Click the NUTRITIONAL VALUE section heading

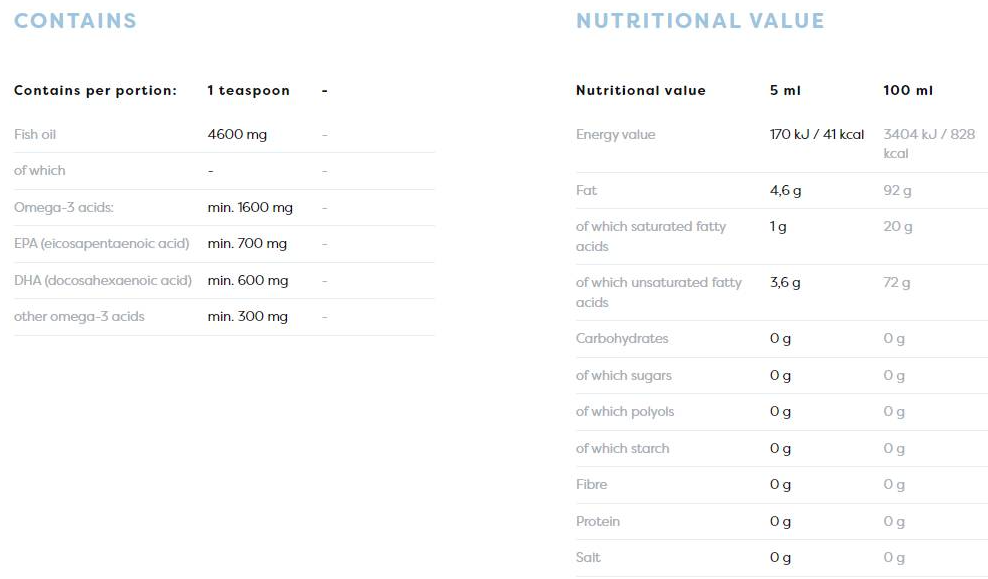[700, 21]
